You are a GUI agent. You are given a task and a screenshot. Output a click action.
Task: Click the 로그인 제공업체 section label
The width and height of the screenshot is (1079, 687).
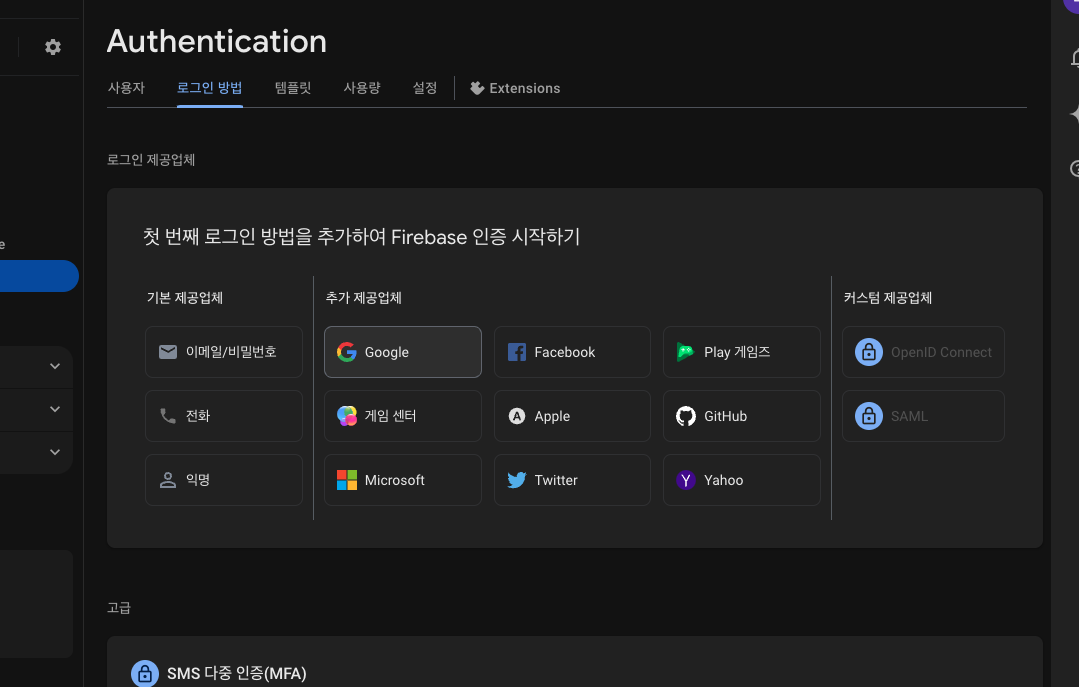pos(151,160)
